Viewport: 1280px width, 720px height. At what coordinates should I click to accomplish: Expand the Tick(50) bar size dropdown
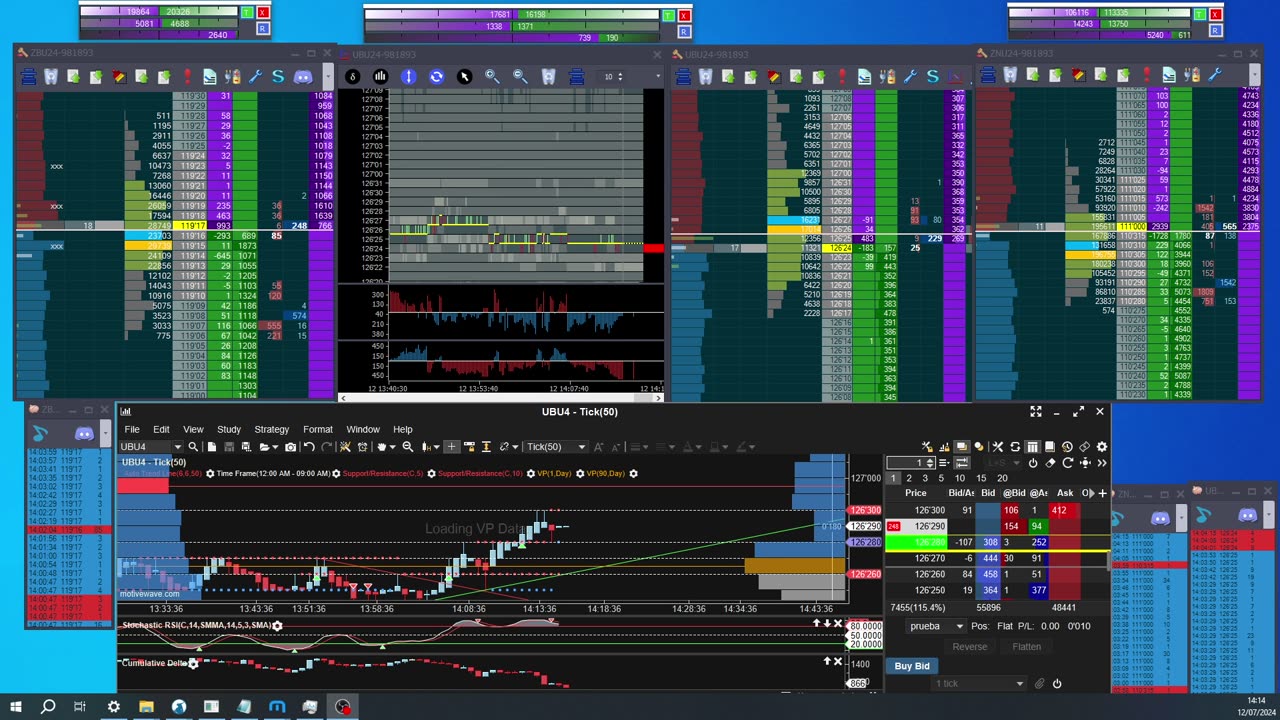point(581,447)
